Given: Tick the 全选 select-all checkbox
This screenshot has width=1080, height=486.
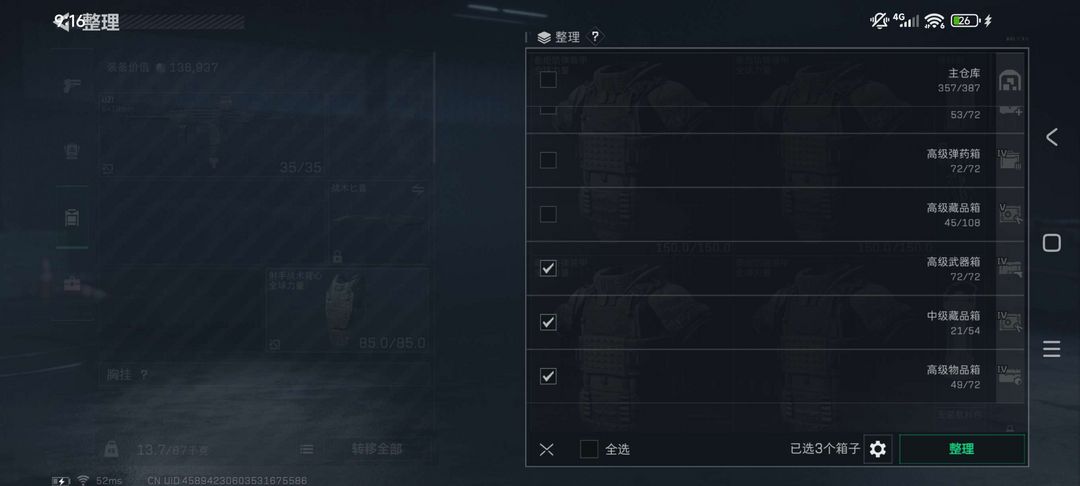Looking at the screenshot, I should [x=589, y=450].
